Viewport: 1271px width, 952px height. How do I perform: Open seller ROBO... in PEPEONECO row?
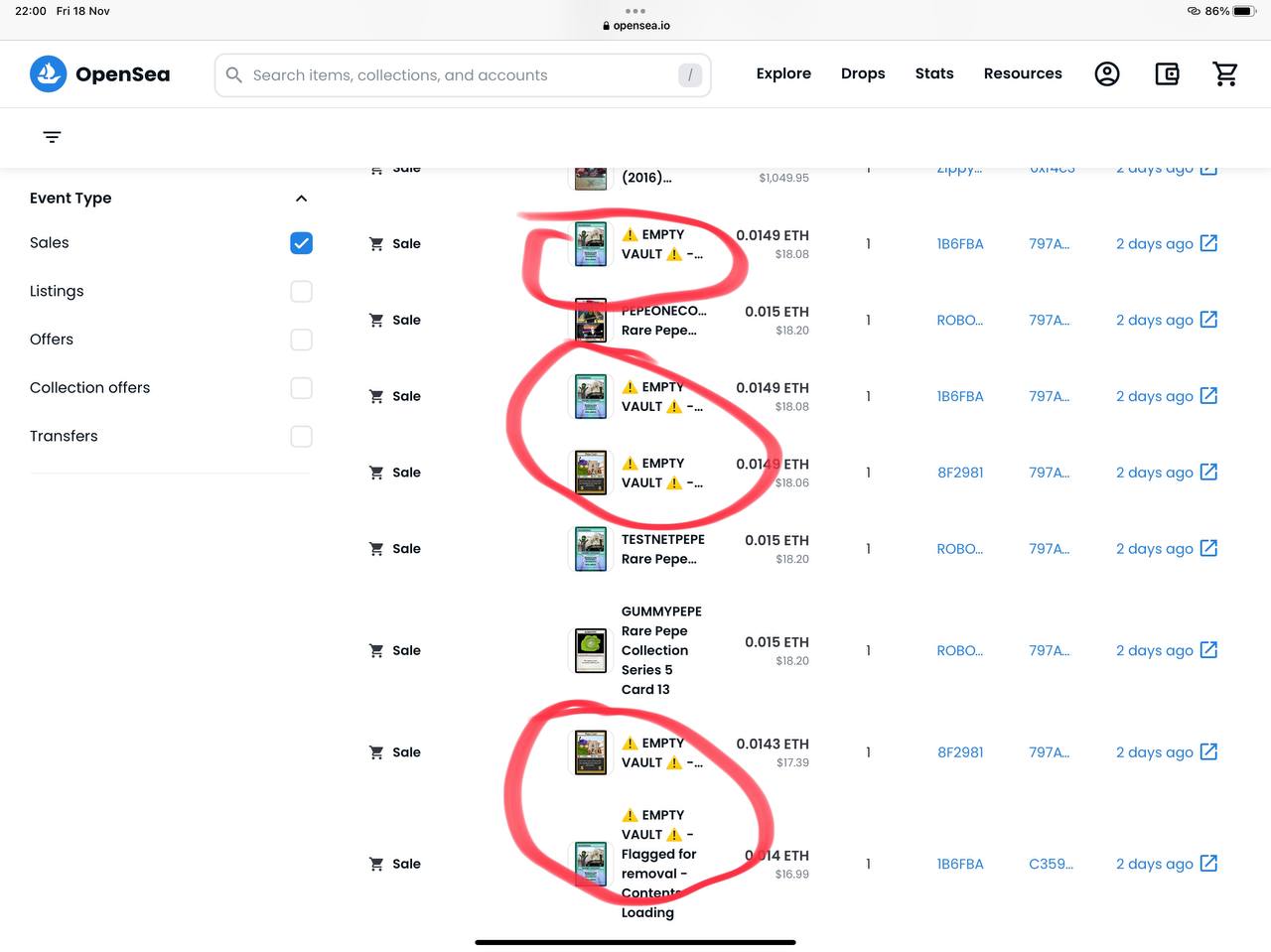960,320
